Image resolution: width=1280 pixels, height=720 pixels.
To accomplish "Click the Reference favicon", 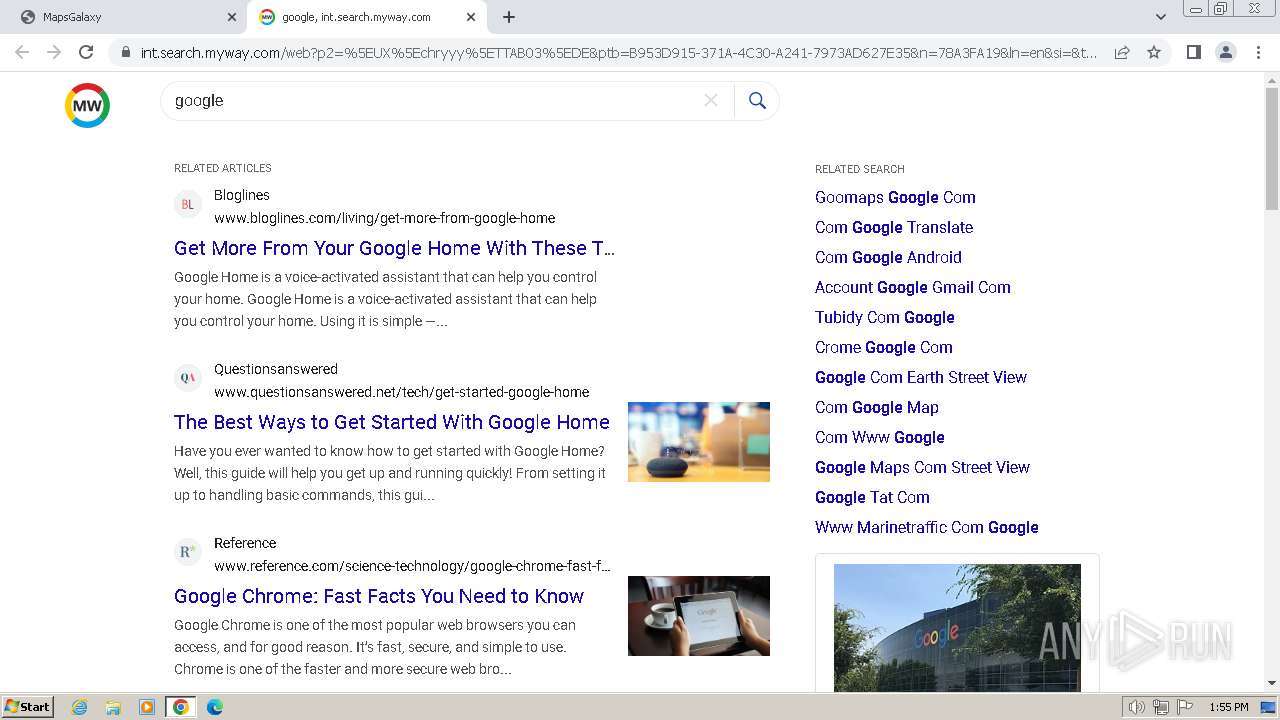I will coord(187,552).
